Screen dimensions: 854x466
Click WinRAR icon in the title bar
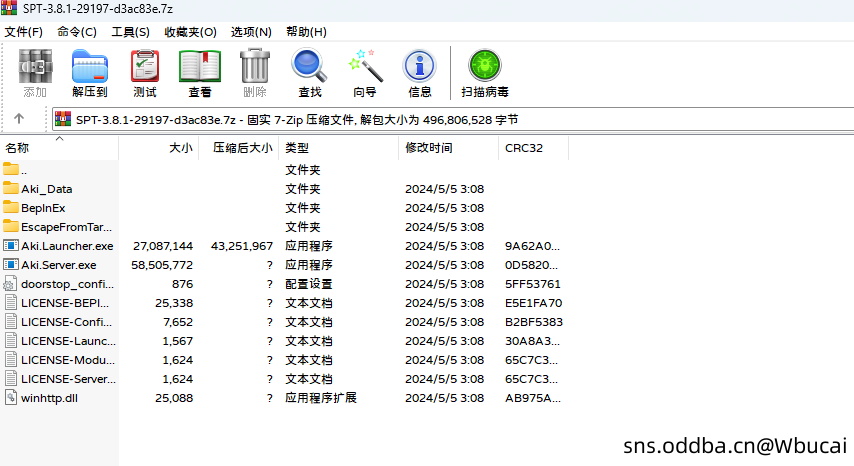[x=9, y=8]
